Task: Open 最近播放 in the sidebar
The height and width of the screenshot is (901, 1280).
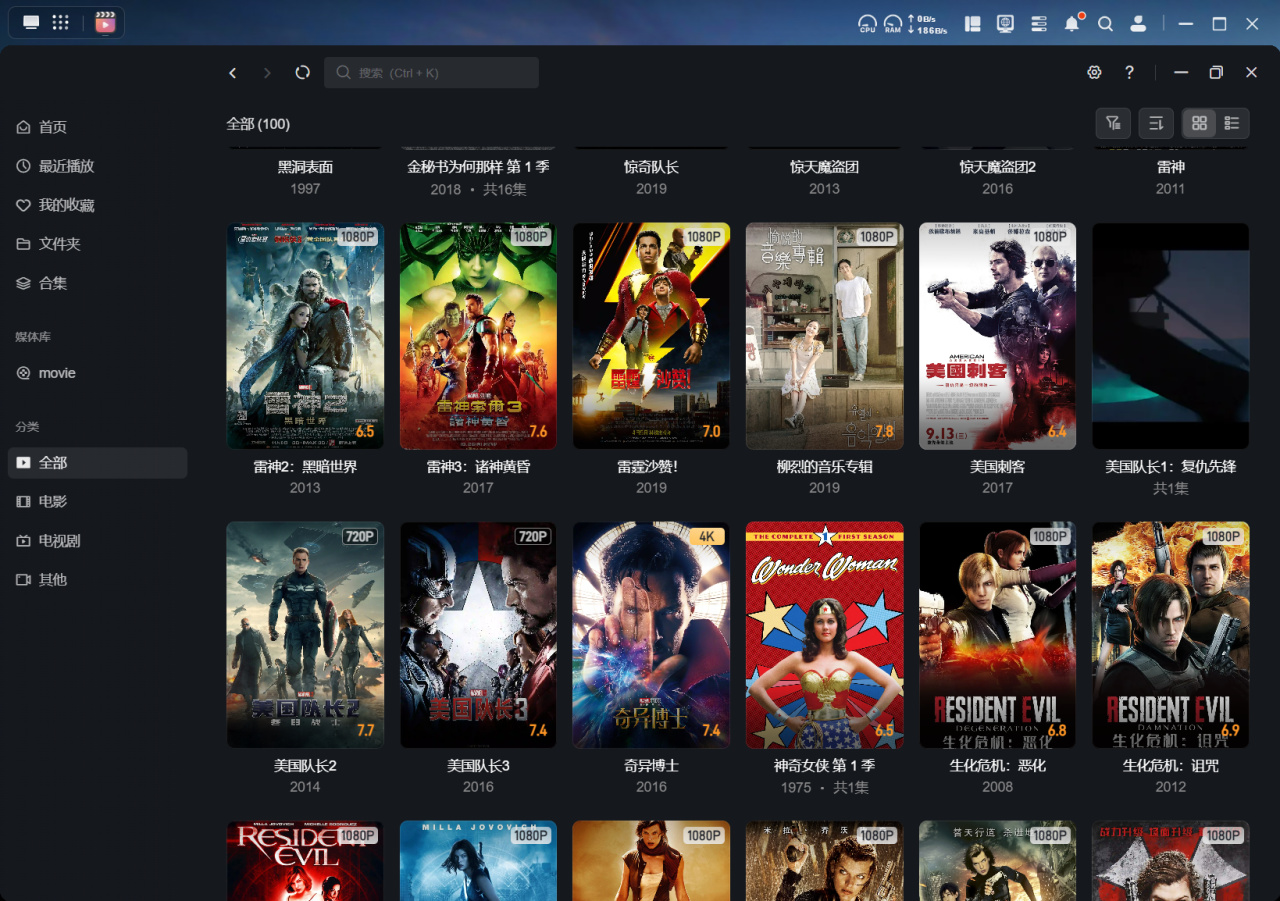Action: pyautogui.click(x=98, y=166)
